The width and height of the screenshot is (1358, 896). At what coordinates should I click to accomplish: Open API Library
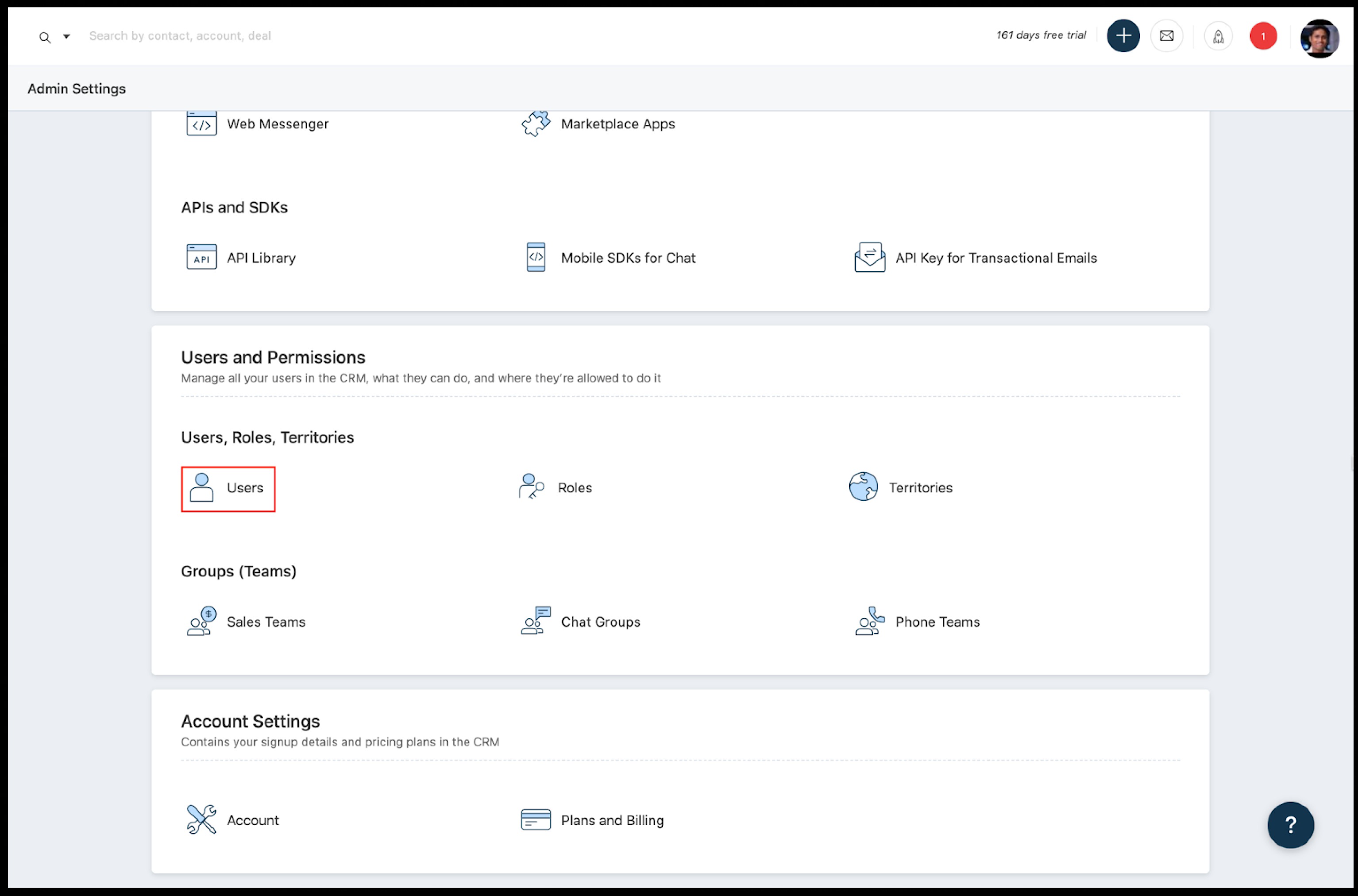click(261, 258)
